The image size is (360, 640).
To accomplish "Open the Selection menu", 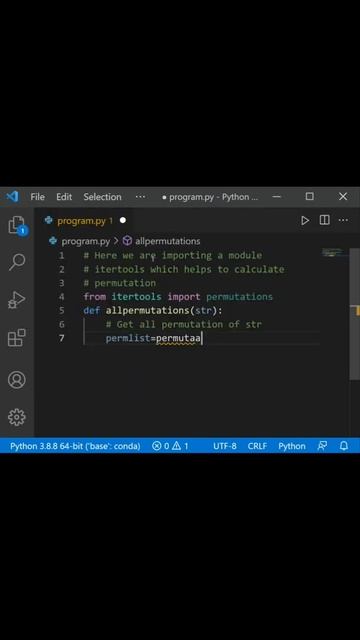I will pyautogui.click(x=102, y=197).
